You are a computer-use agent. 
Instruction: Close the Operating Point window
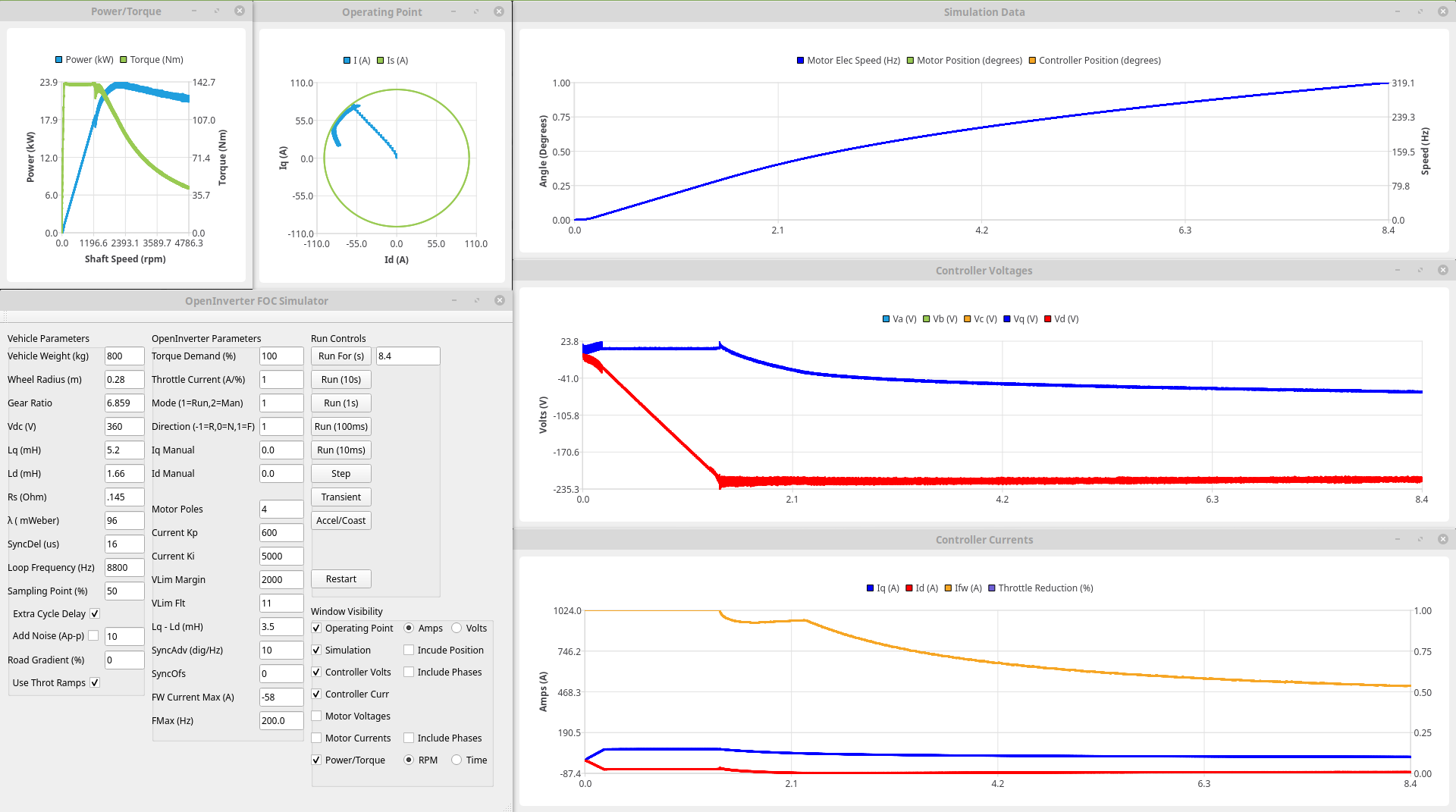(x=498, y=11)
